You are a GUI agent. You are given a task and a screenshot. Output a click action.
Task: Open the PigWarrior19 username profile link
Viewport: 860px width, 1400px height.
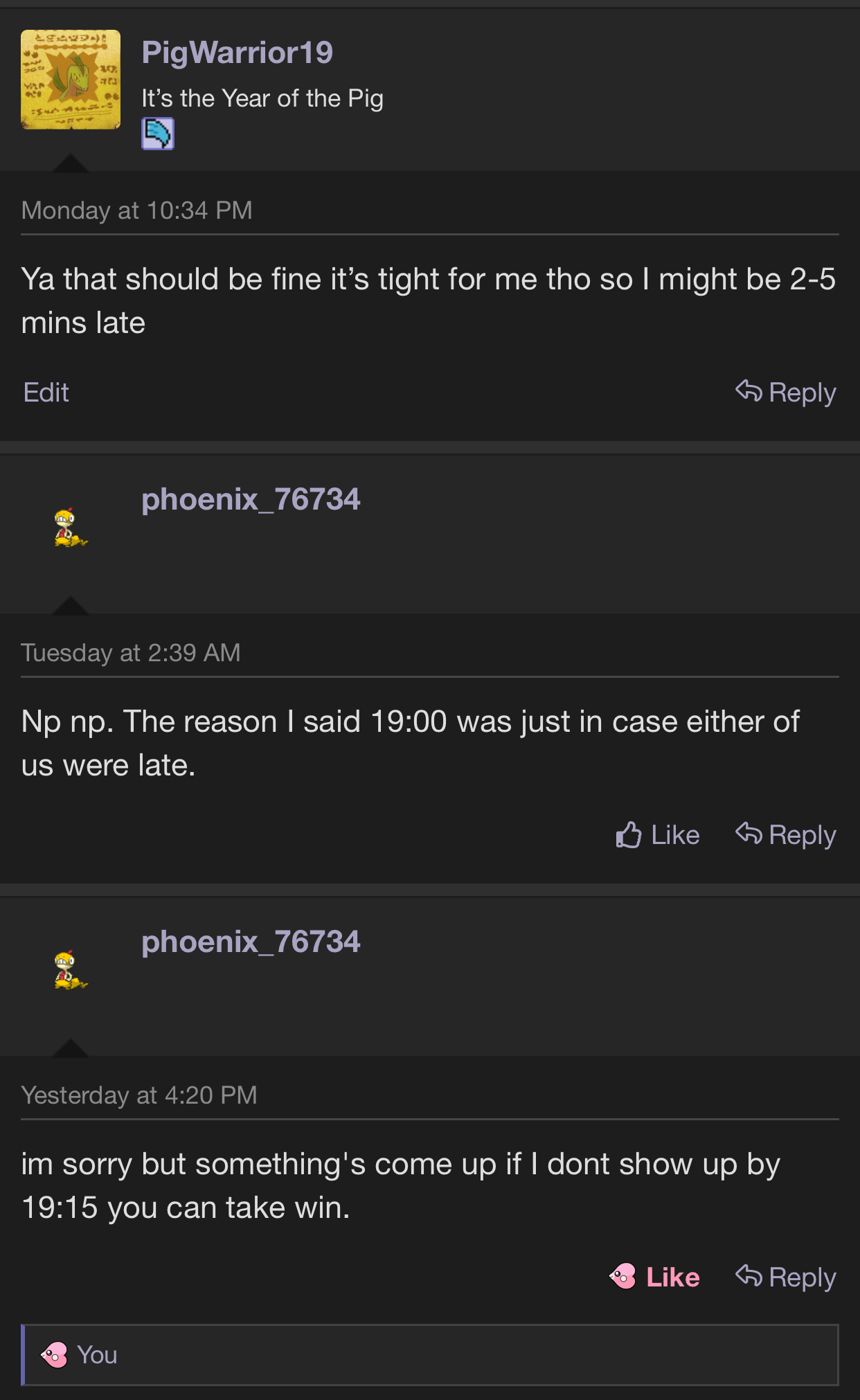click(x=237, y=53)
